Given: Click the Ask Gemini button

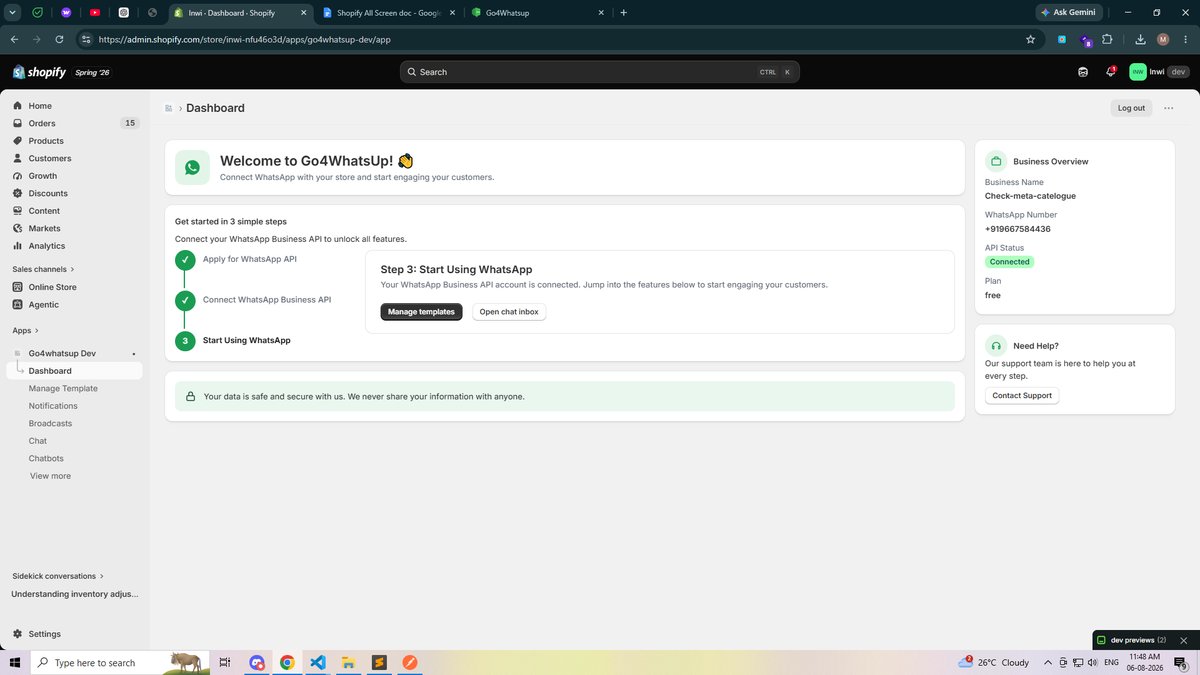Looking at the screenshot, I should click(1069, 13).
